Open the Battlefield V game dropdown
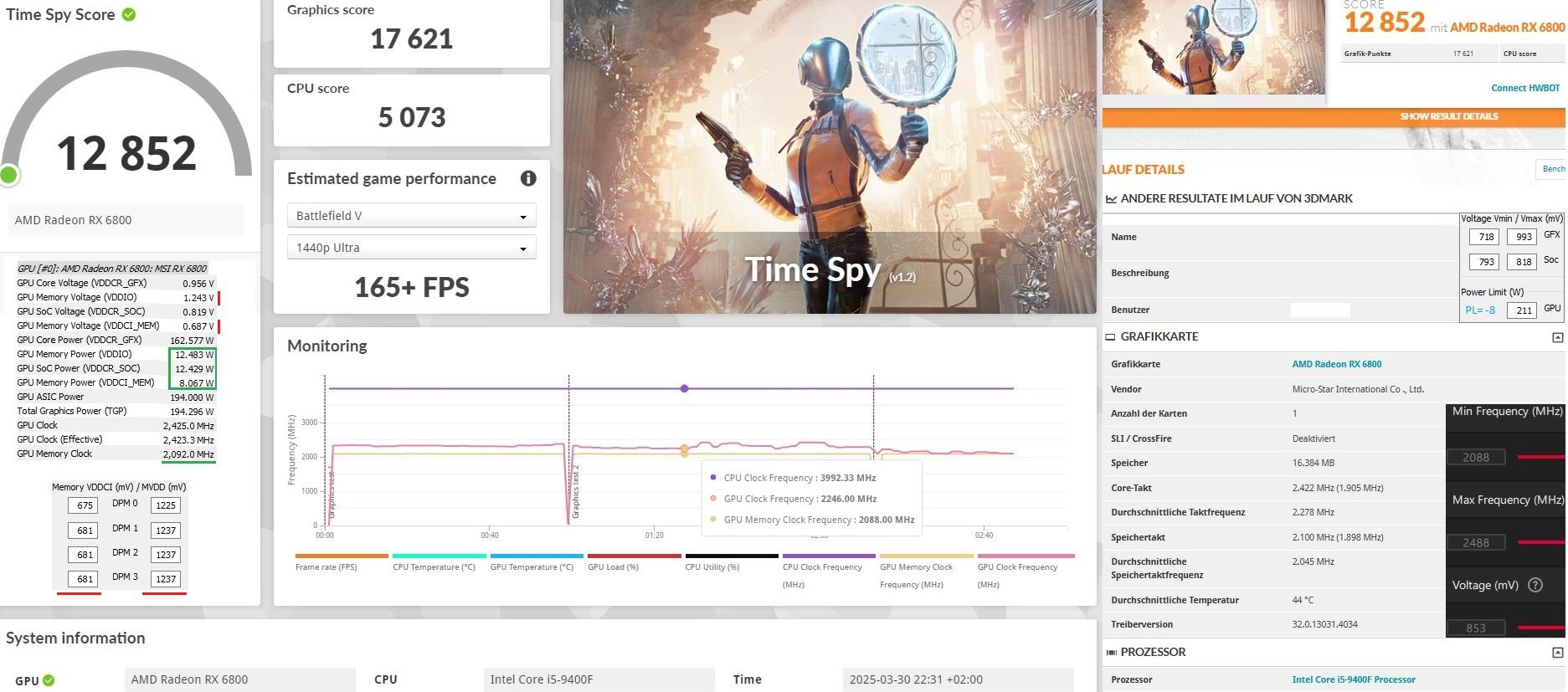Image resolution: width=1568 pixels, height=692 pixels. 411,216
